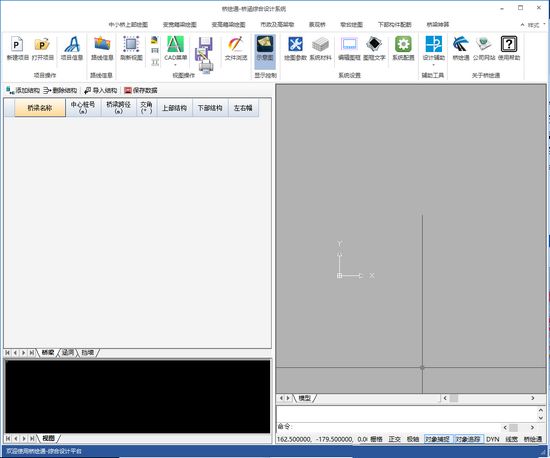550x458 pixels.
Task: Go to first sheet in 桥梁 tab navigator
Action: (7, 352)
